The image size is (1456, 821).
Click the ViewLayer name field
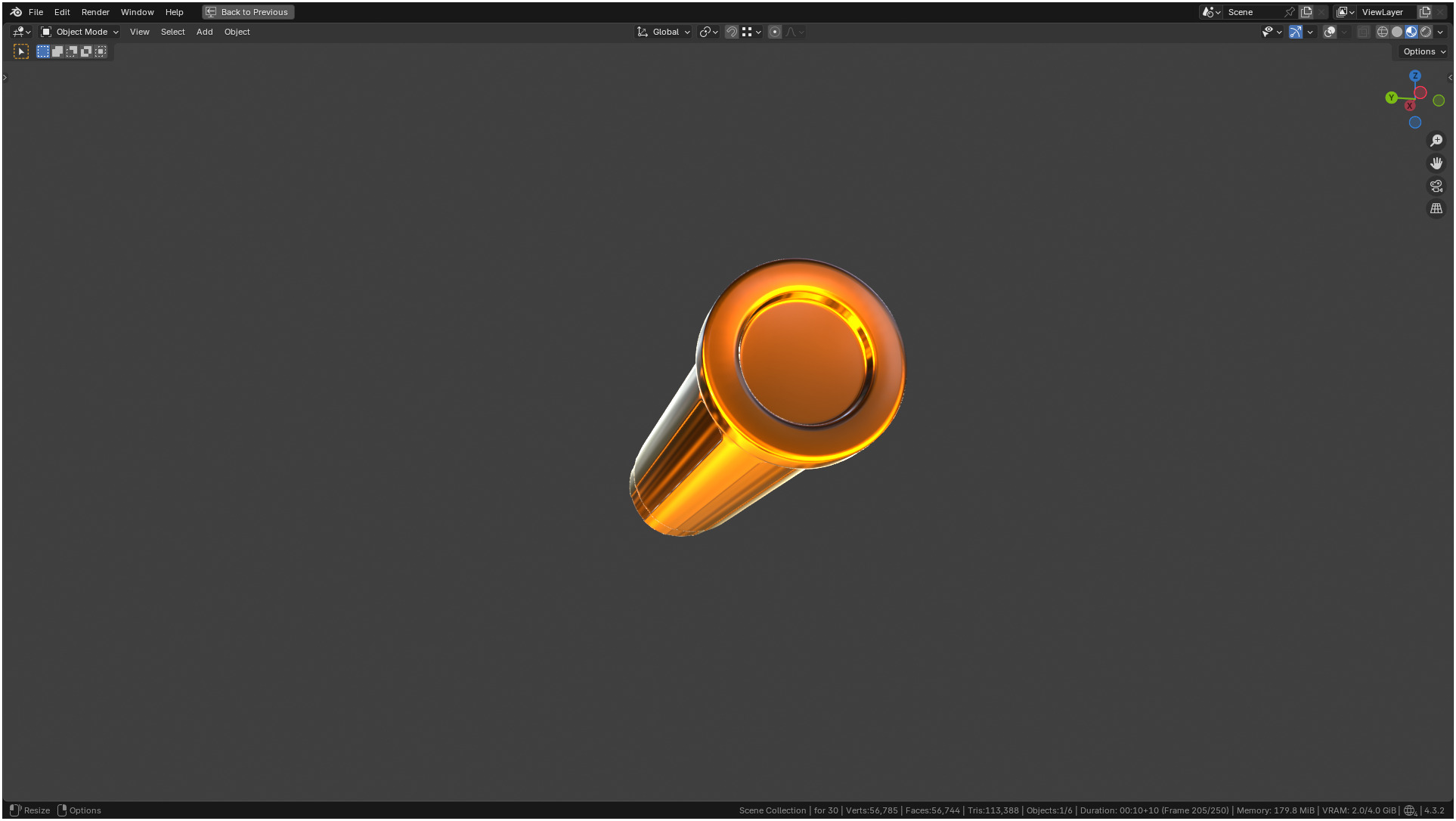(1383, 12)
